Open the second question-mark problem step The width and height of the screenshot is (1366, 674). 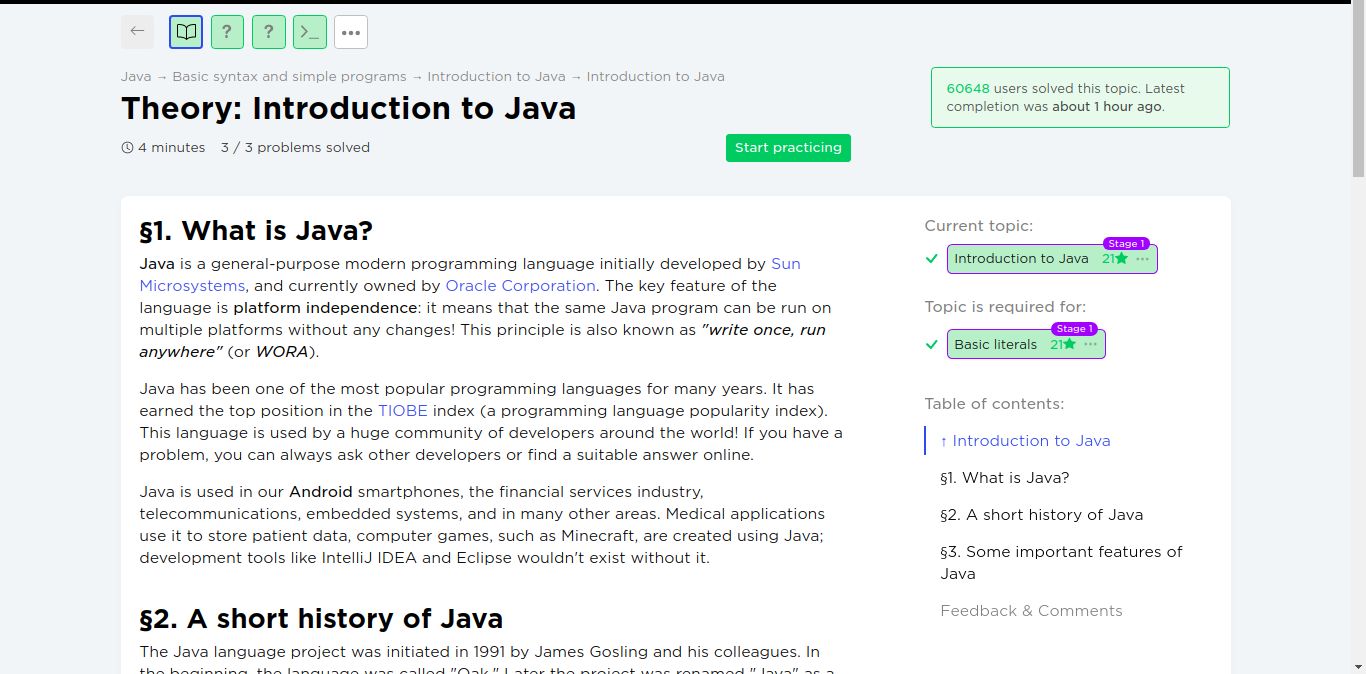click(268, 32)
